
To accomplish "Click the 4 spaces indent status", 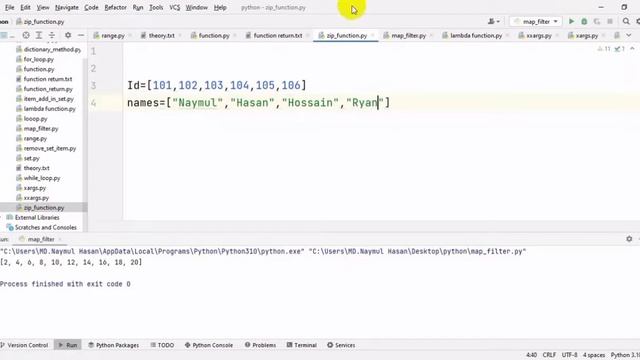I will pyautogui.click(x=593, y=355).
